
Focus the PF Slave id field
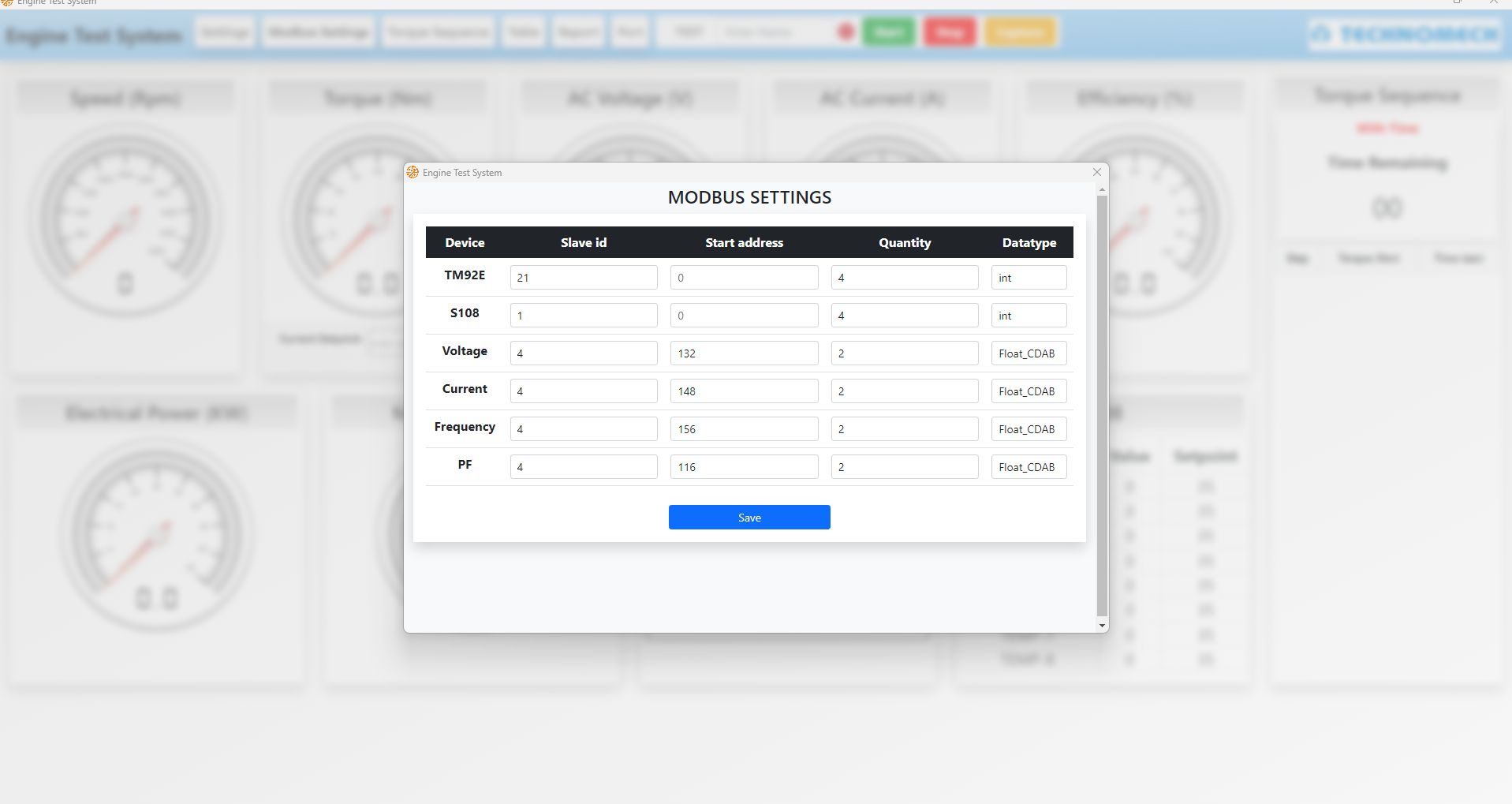[x=584, y=466]
